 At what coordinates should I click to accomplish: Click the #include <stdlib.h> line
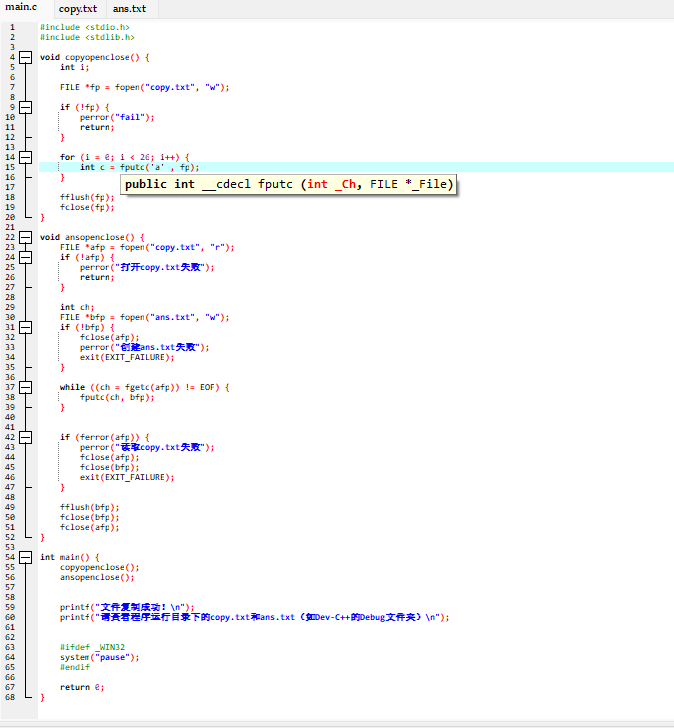(87, 37)
